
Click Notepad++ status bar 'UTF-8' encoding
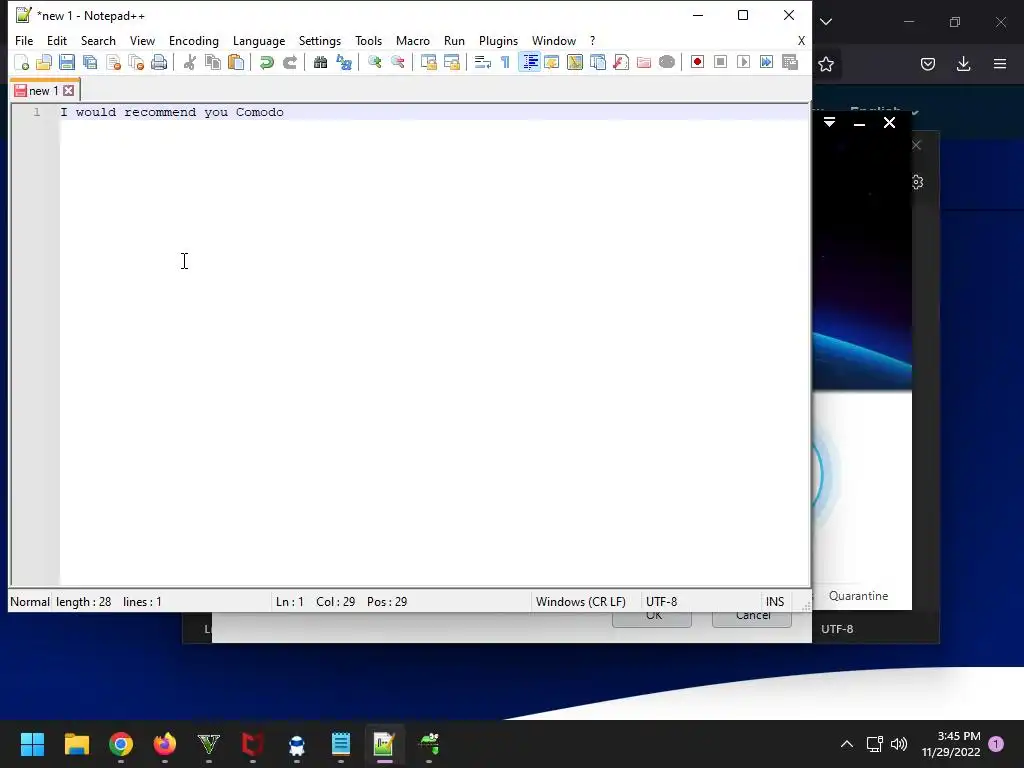tap(662, 601)
